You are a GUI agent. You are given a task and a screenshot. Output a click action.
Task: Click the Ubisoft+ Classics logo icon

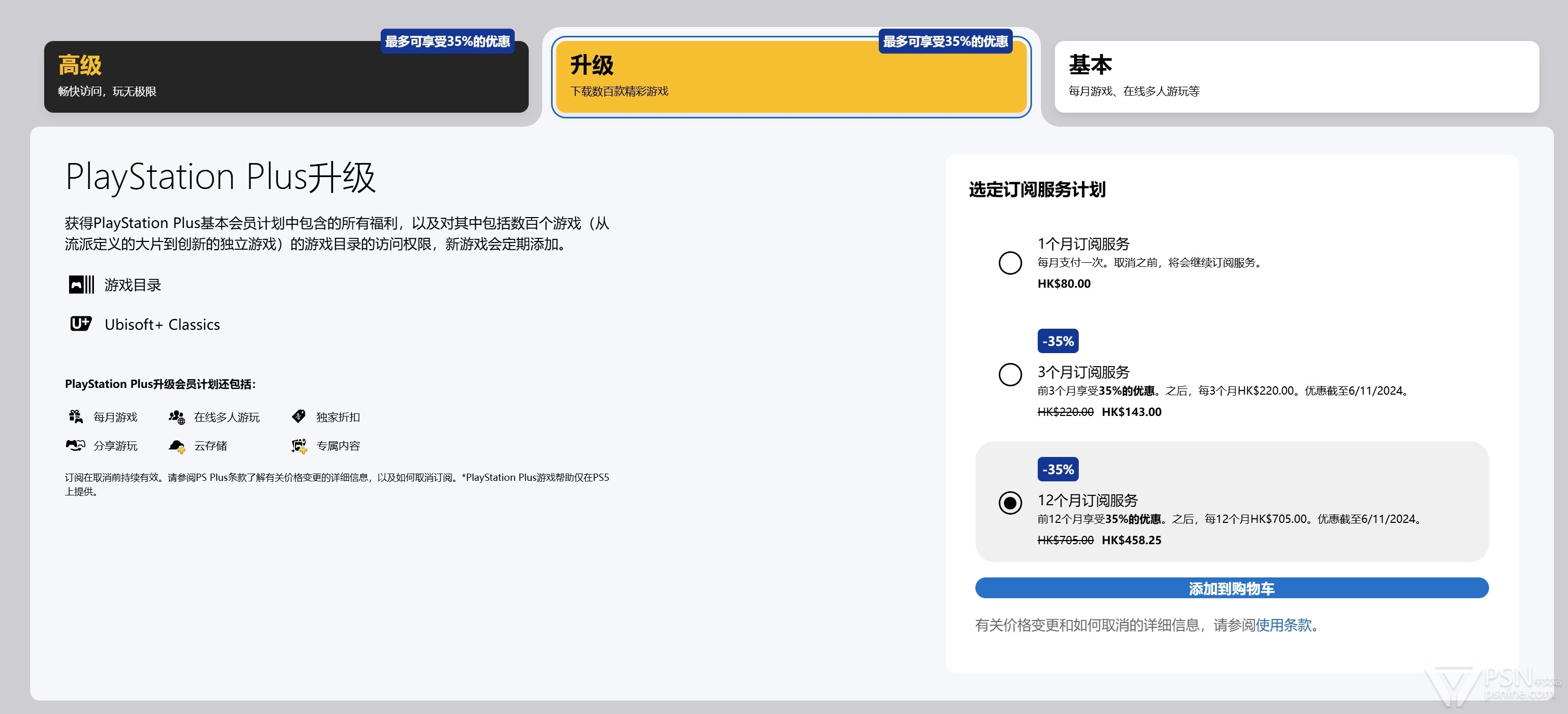(x=81, y=324)
